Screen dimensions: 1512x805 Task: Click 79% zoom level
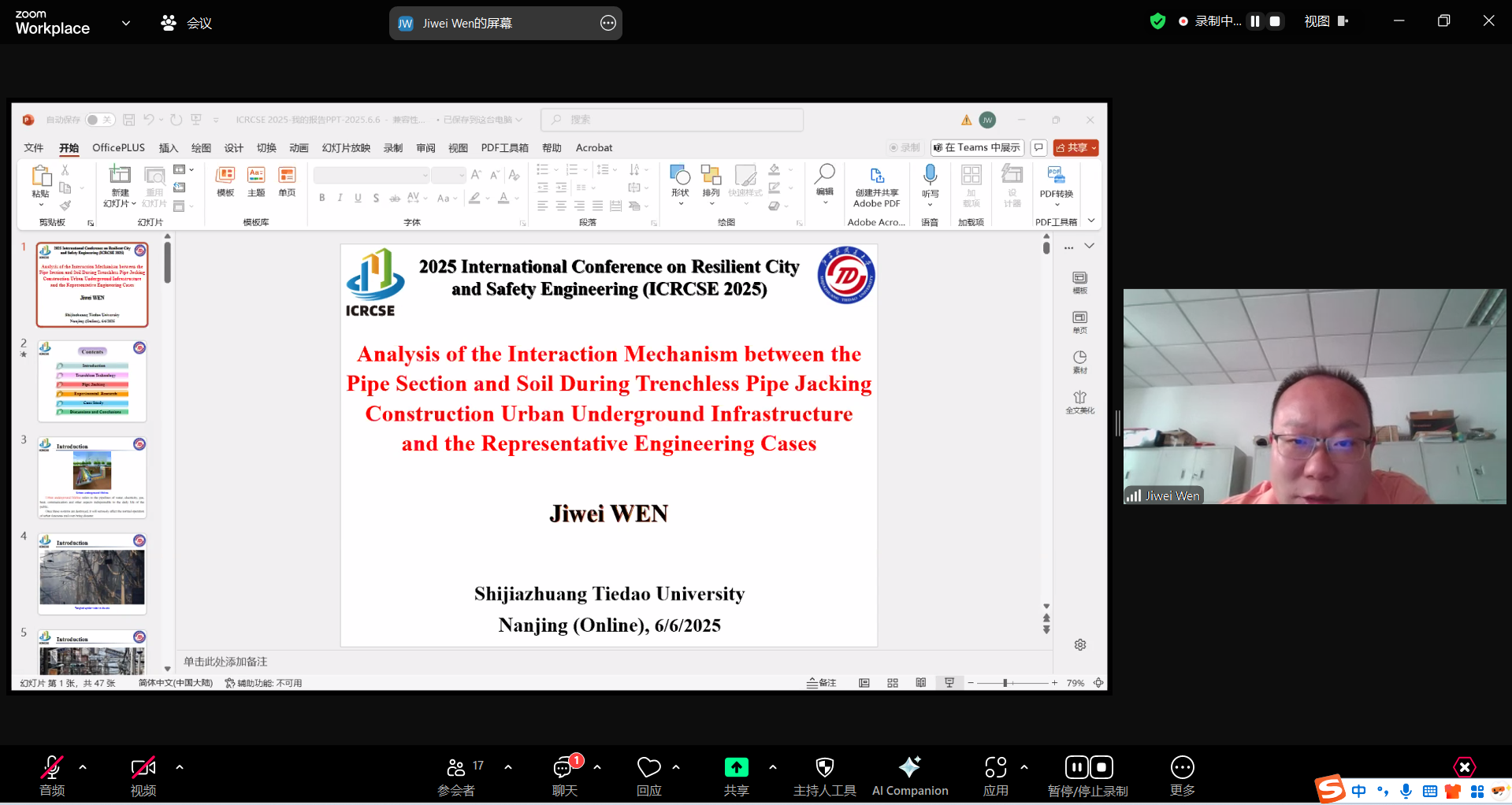point(1075,683)
